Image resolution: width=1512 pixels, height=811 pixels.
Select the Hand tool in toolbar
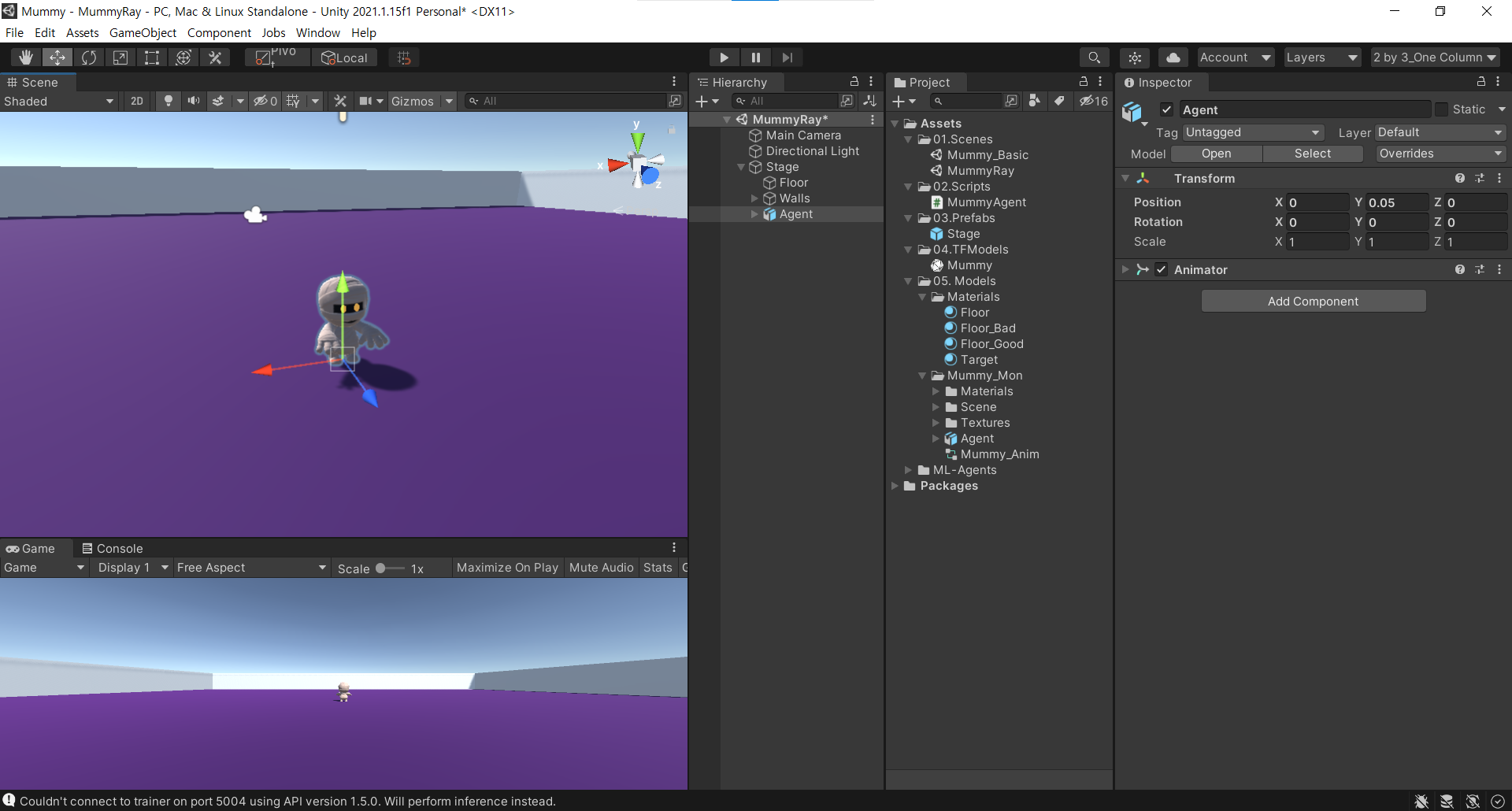[26, 57]
